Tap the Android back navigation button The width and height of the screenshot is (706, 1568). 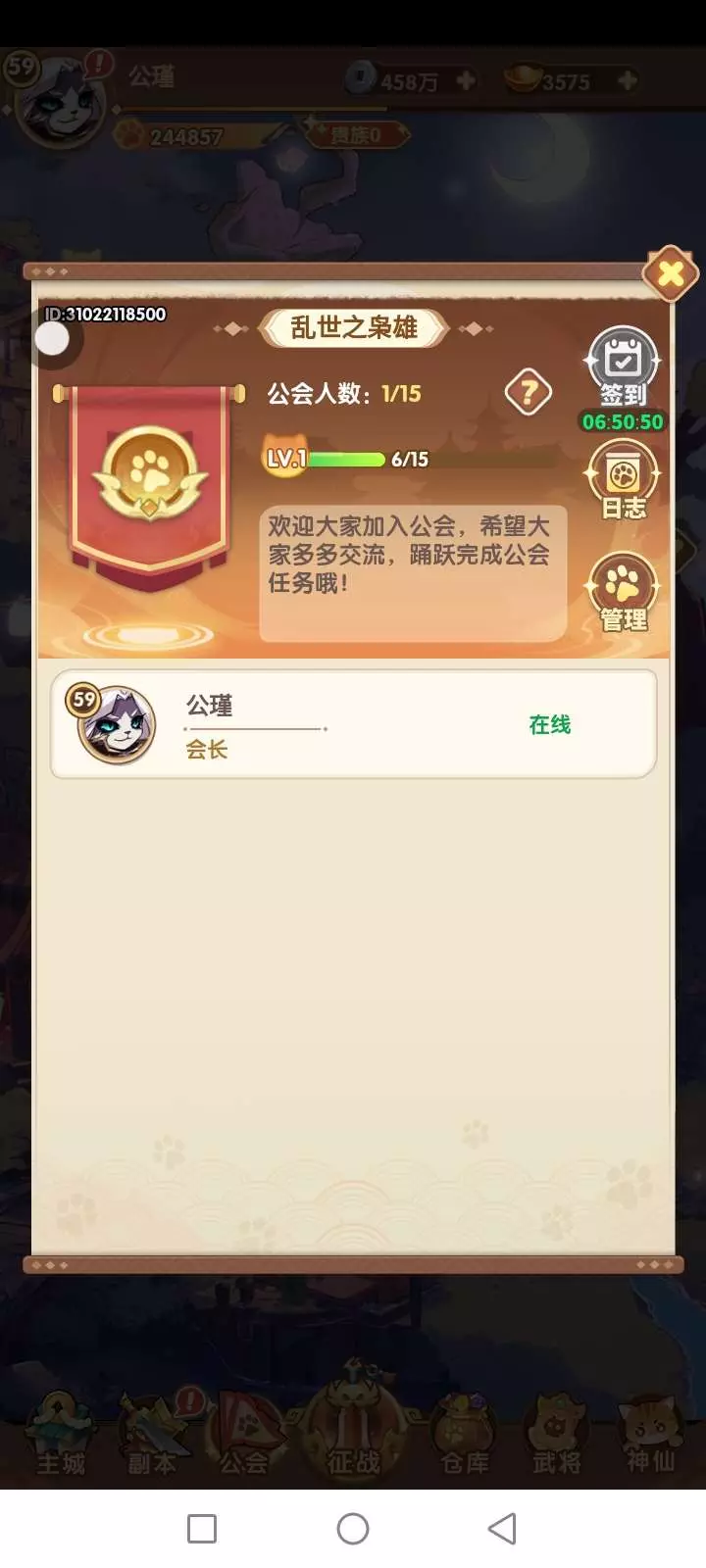(502, 1529)
